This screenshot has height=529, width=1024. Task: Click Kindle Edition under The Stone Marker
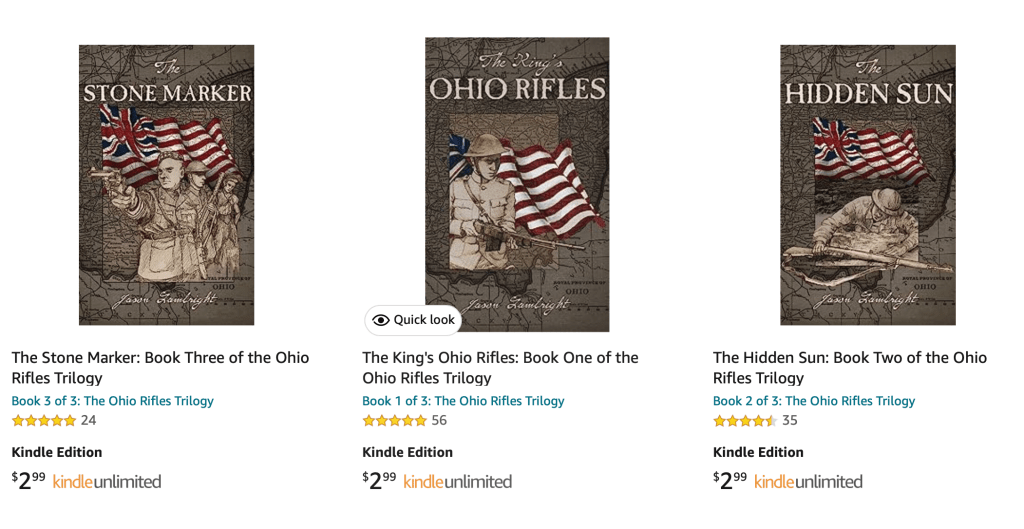tap(57, 452)
